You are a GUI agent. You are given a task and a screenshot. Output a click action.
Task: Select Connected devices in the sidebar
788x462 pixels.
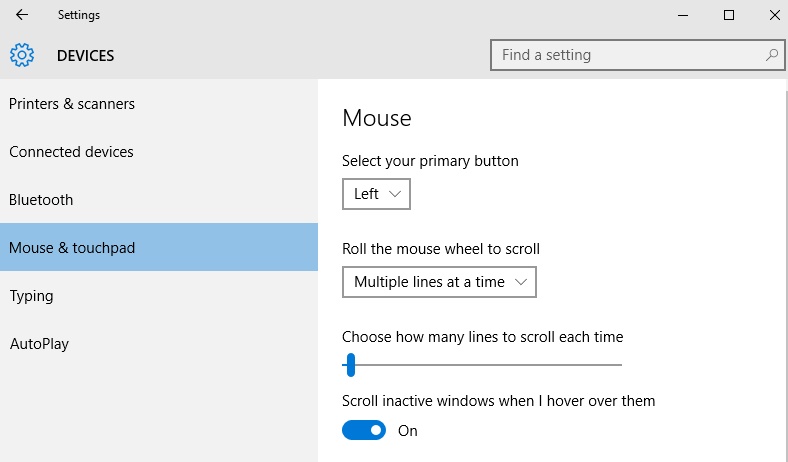point(71,152)
